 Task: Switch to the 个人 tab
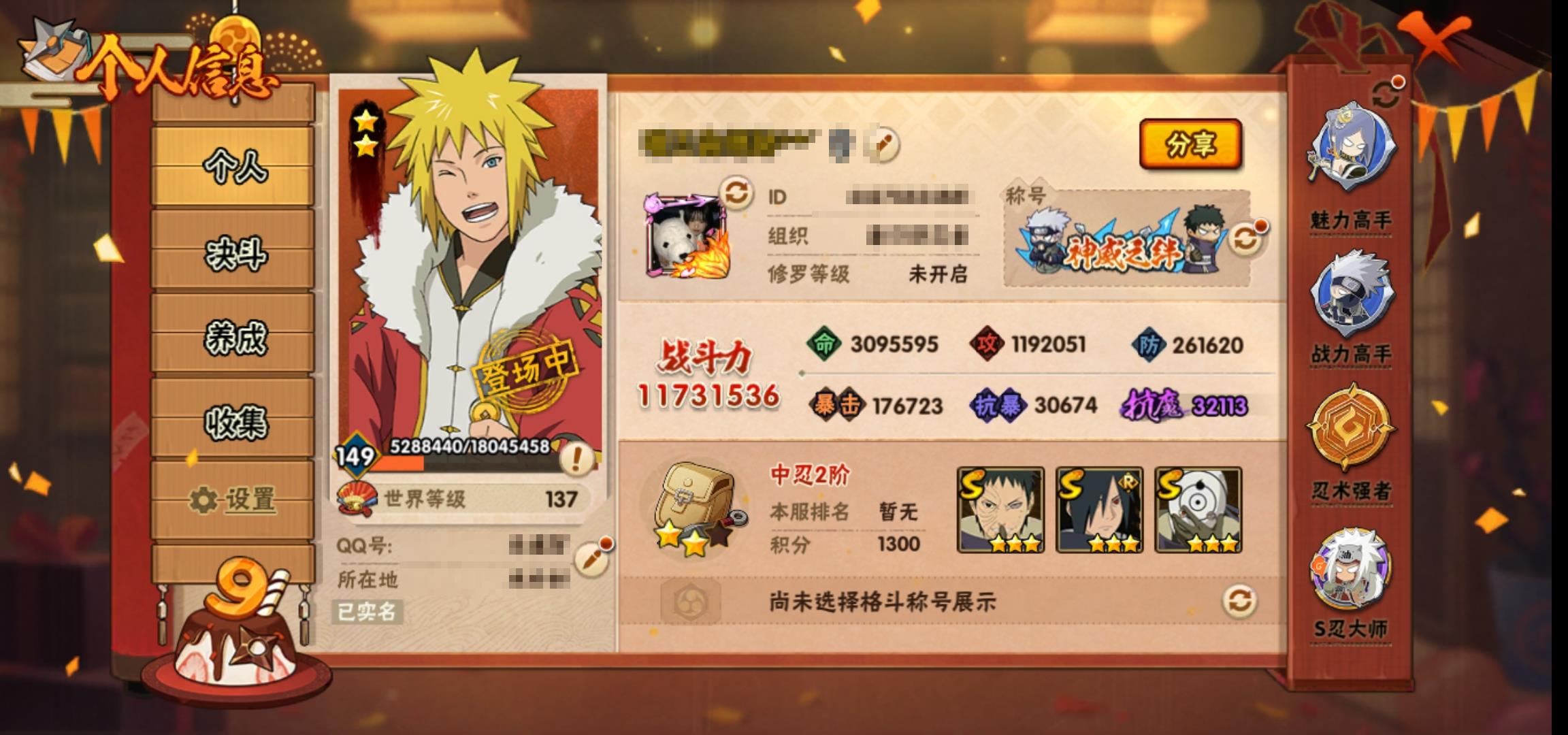233,165
